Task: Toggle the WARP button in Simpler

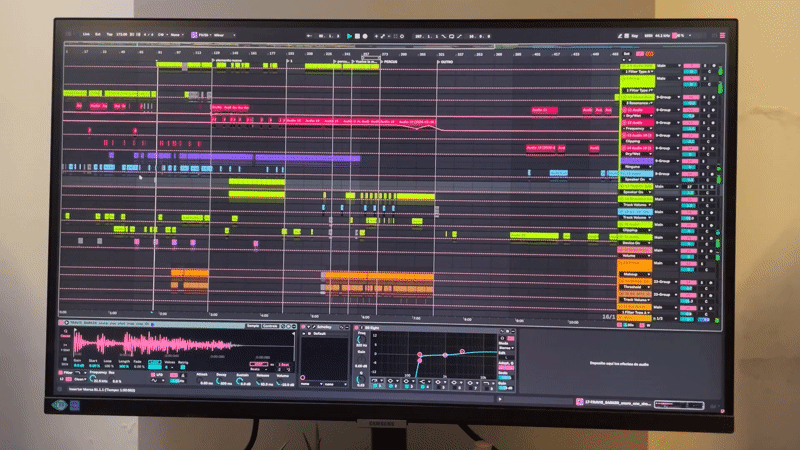Action: [259, 364]
